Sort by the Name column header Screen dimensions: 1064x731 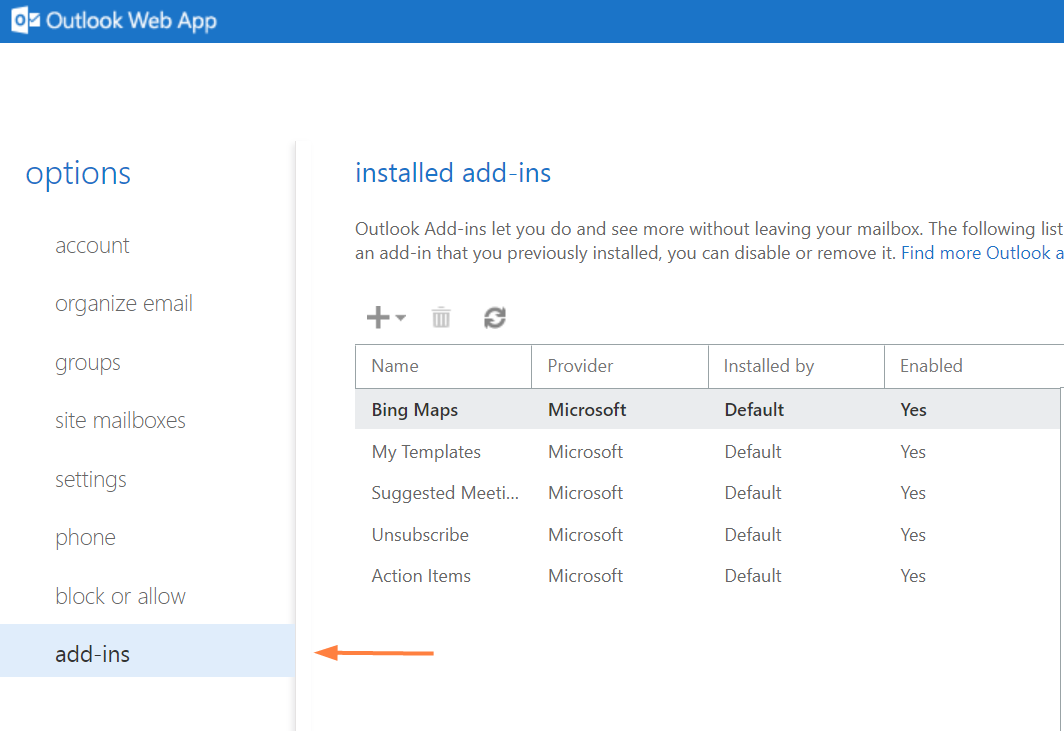click(443, 367)
